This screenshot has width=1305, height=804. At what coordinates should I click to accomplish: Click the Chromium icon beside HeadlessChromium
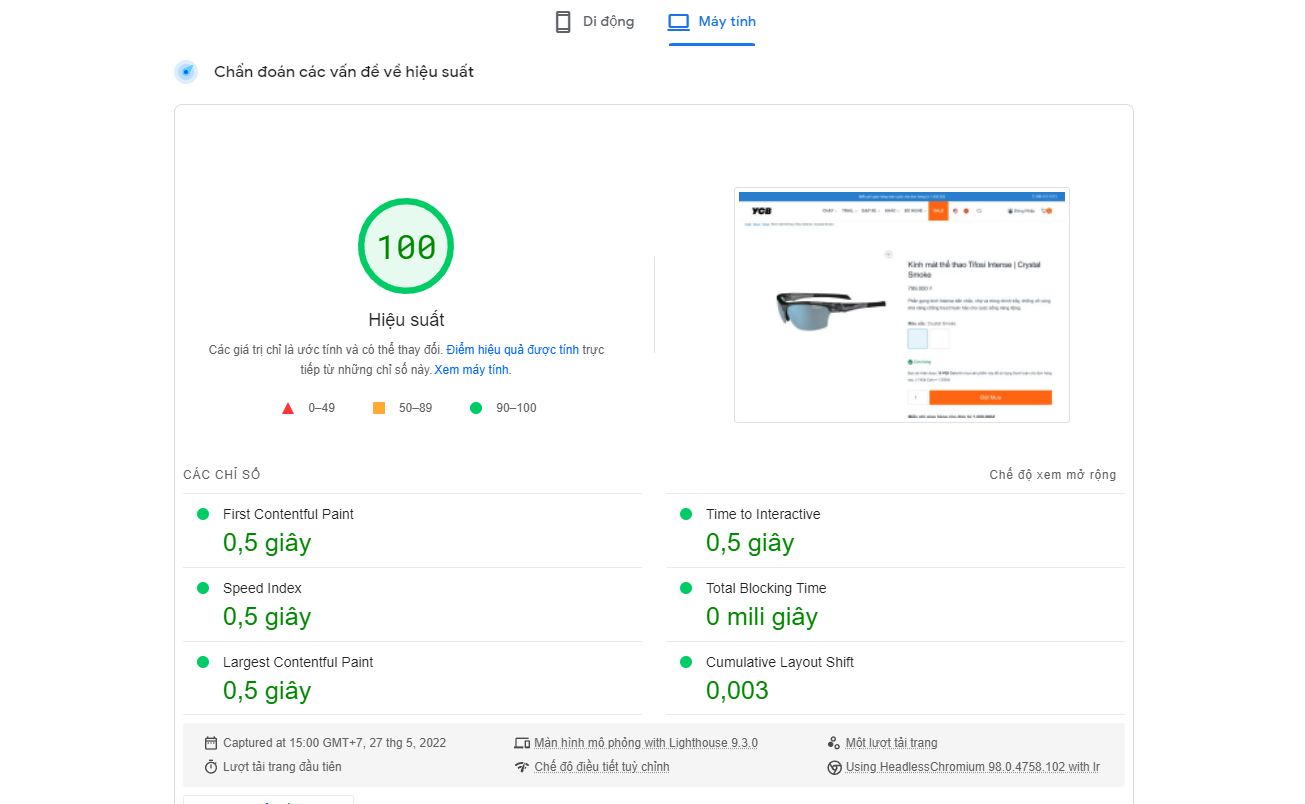(x=834, y=767)
